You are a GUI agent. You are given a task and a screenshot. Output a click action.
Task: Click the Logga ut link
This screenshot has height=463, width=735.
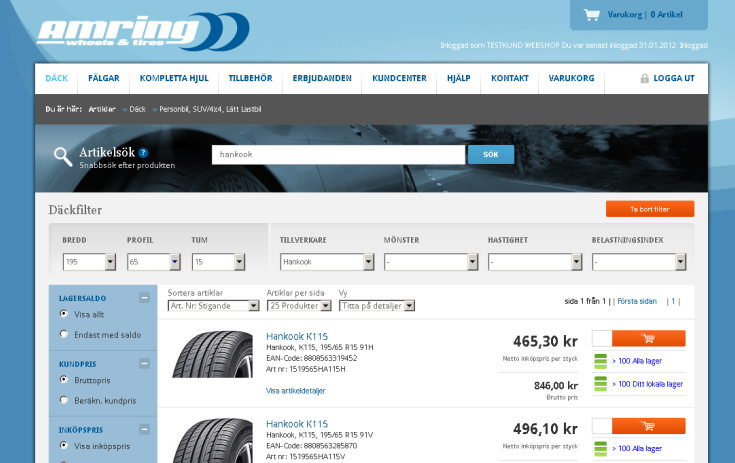(x=674, y=78)
